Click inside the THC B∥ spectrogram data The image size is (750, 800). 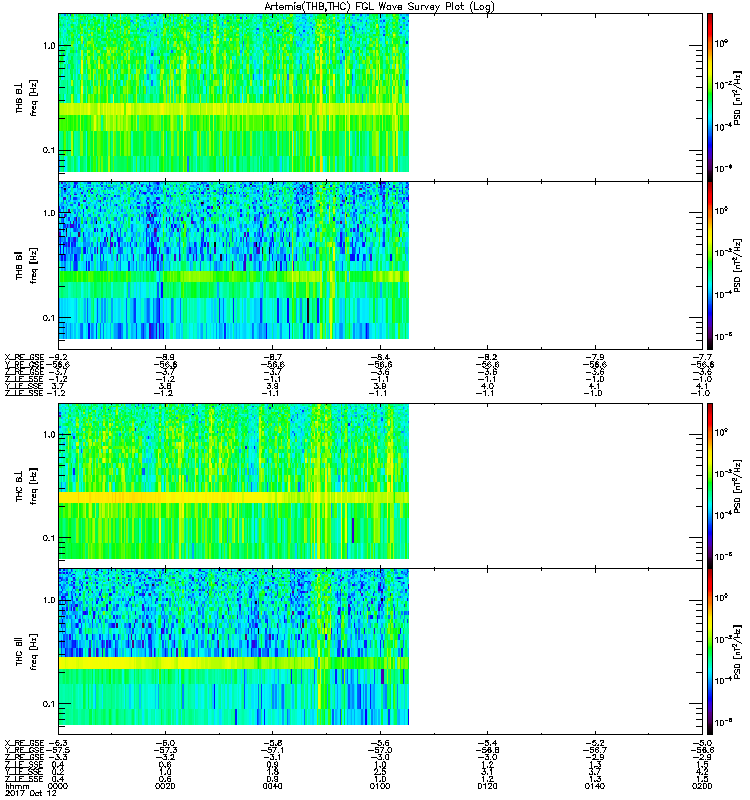click(x=234, y=647)
